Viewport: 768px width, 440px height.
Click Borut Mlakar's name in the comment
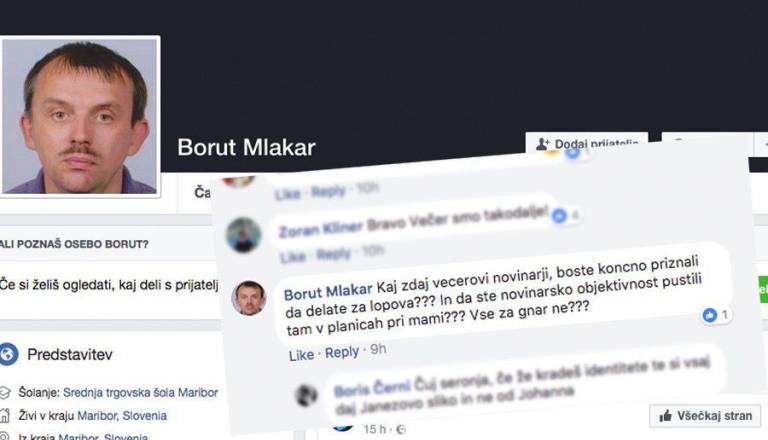pyautogui.click(x=328, y=292)
